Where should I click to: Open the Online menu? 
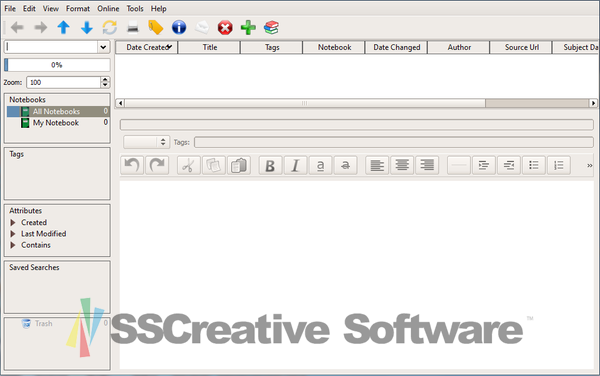click(x=108, y=8)
